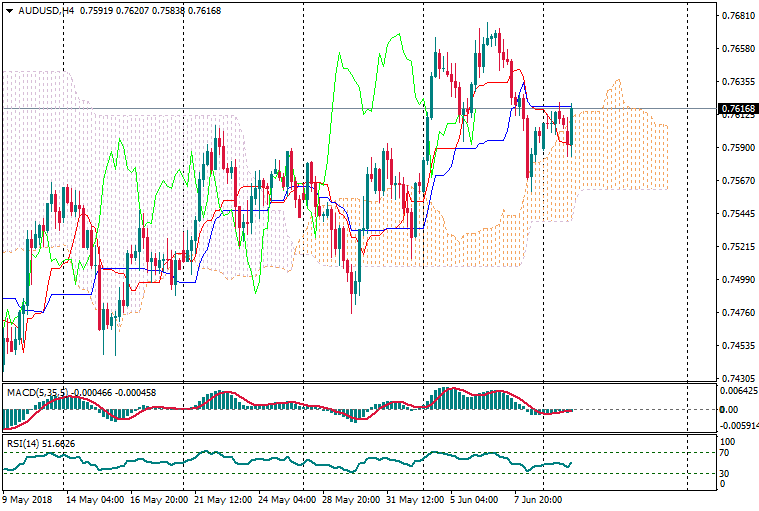Click the RSI 70 level axis label
759x511 pixels.
coord(726,454)
